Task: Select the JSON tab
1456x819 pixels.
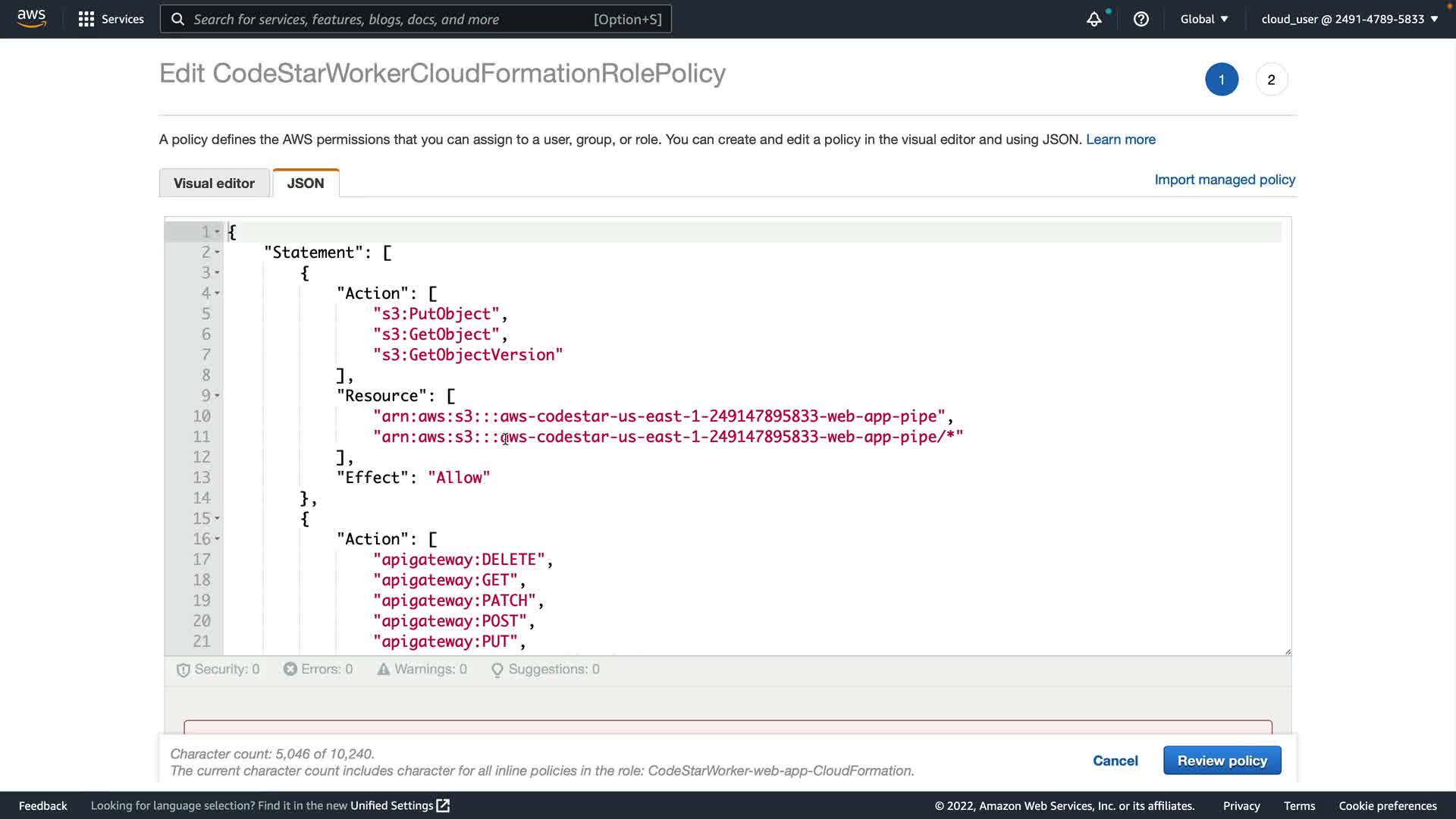Action: 306,183
